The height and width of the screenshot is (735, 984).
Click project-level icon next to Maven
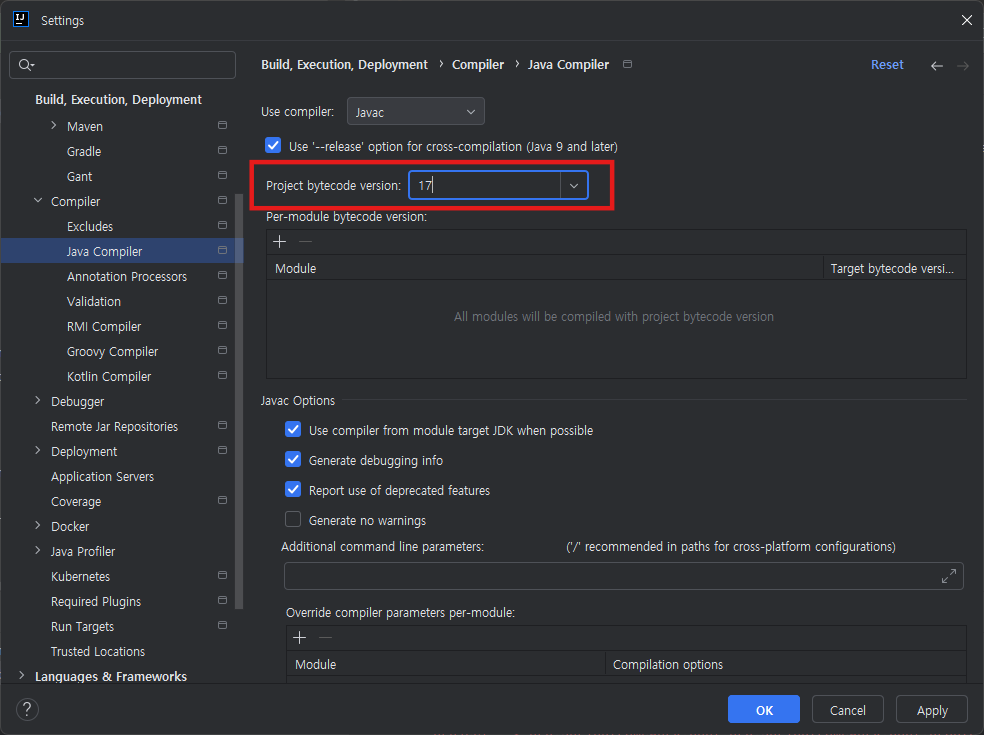(x=222, y=126)
